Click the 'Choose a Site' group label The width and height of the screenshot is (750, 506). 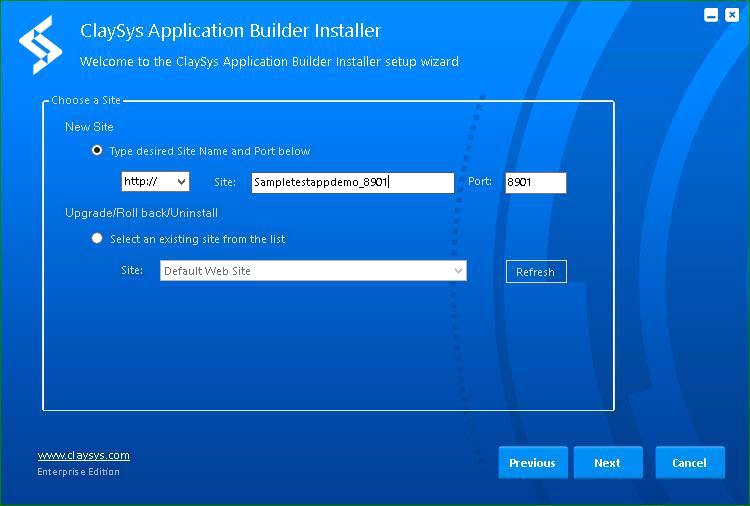[x=86, y=100]
